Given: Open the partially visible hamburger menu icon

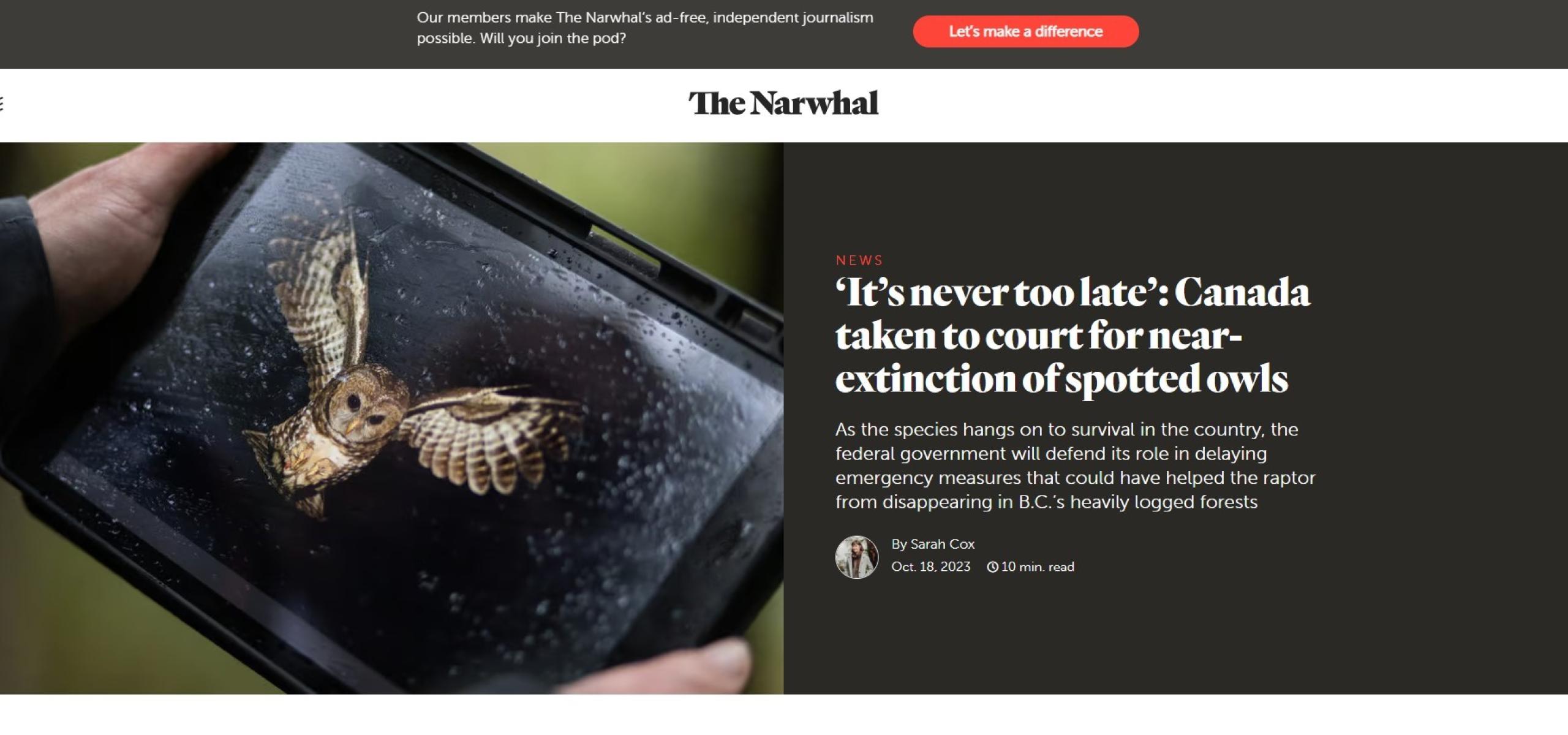Looking at the screenshot, I should point(2,104).
